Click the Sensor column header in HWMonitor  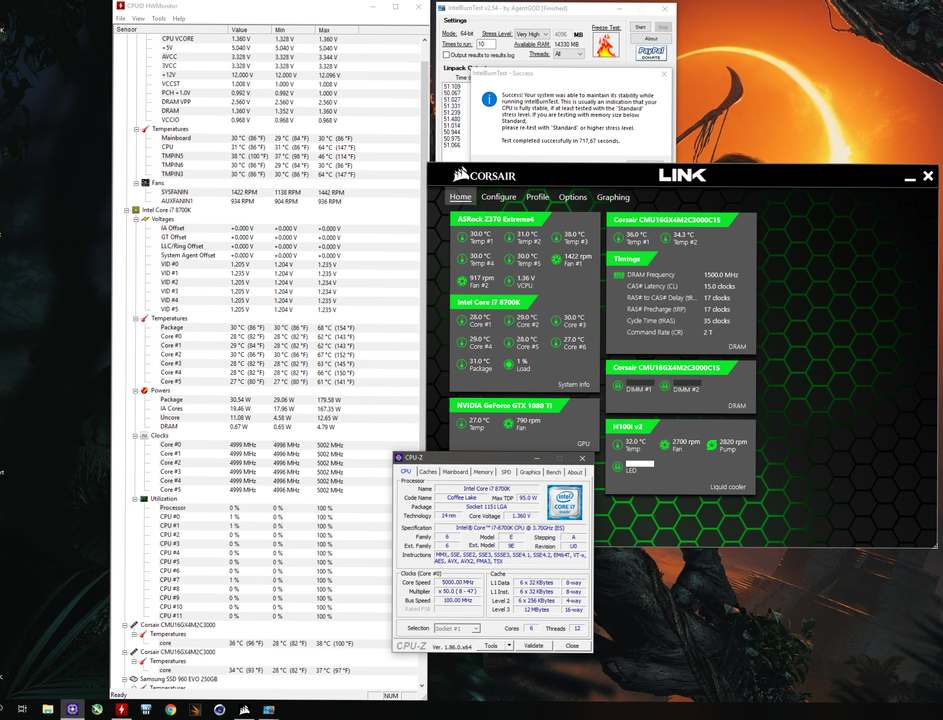[x=171, y=29]
